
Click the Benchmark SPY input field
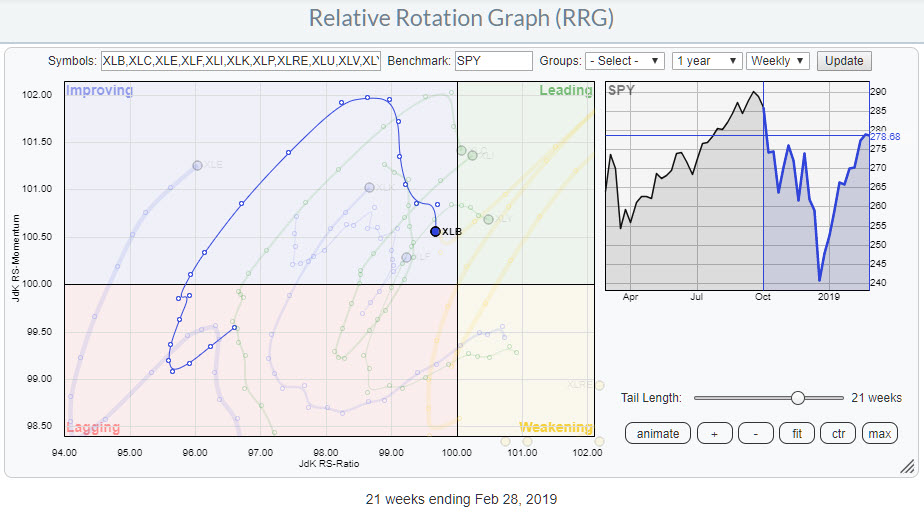click(494, 61)
